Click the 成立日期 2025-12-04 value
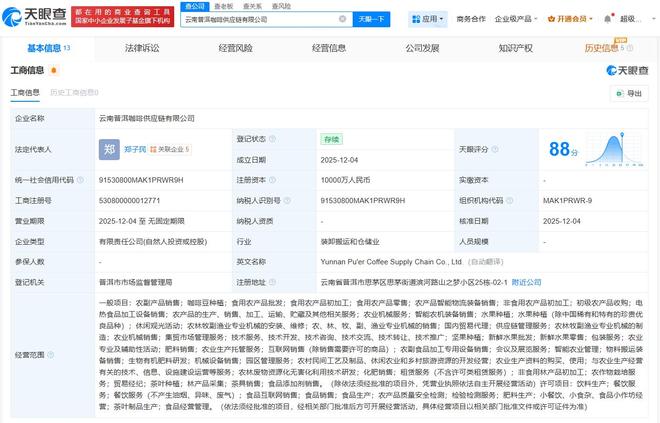The image size is (660, 423). tap(339, 160)
